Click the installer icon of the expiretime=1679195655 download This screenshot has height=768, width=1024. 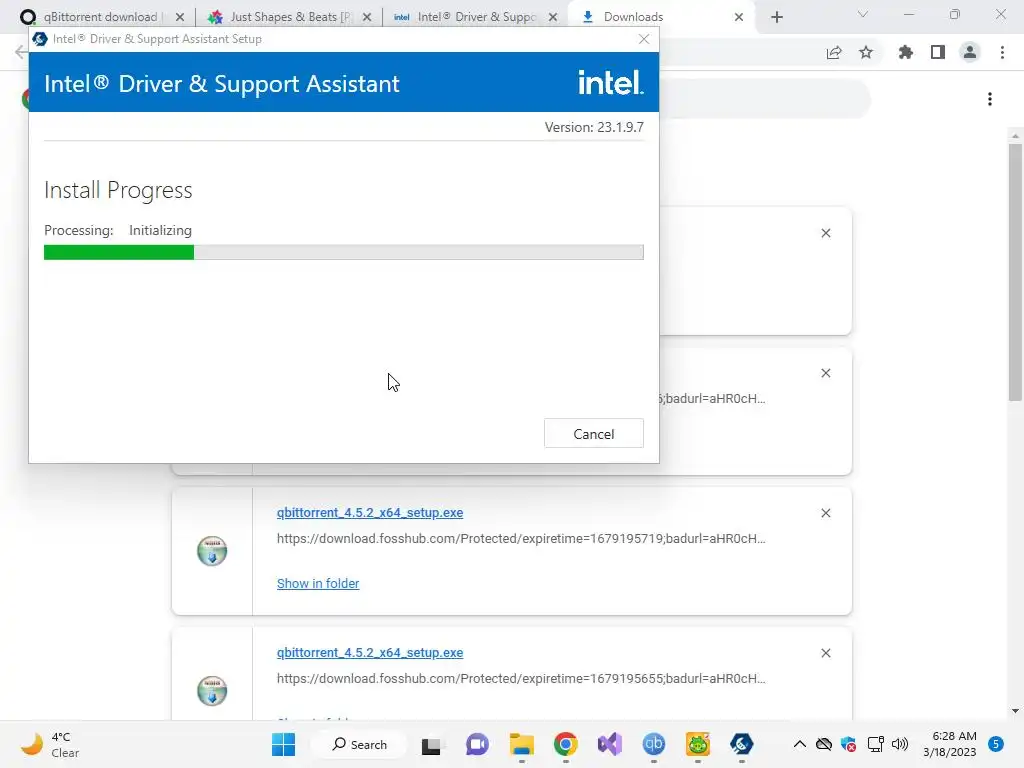click(212, 691)
